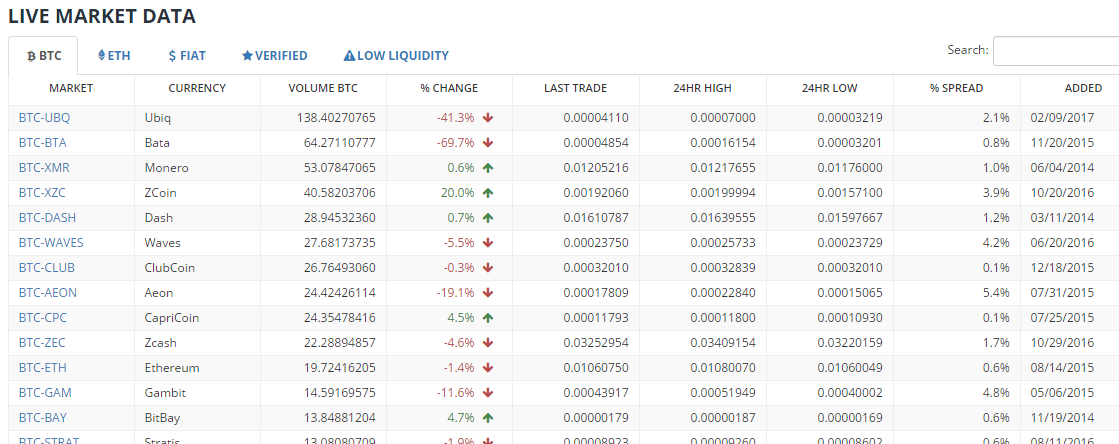Sort by % SPREAD column header
Screen dimensions: 1119x444
click(x=956, y=89)
